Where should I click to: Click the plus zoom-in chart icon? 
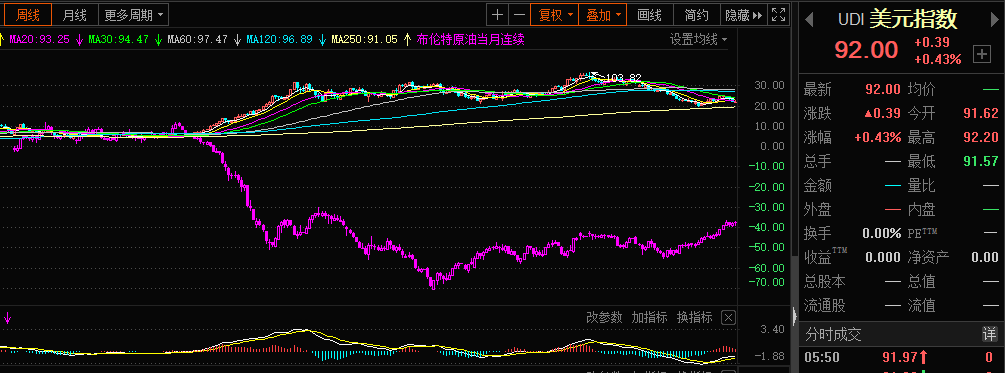pyautogui.click(x=497, y=15)
